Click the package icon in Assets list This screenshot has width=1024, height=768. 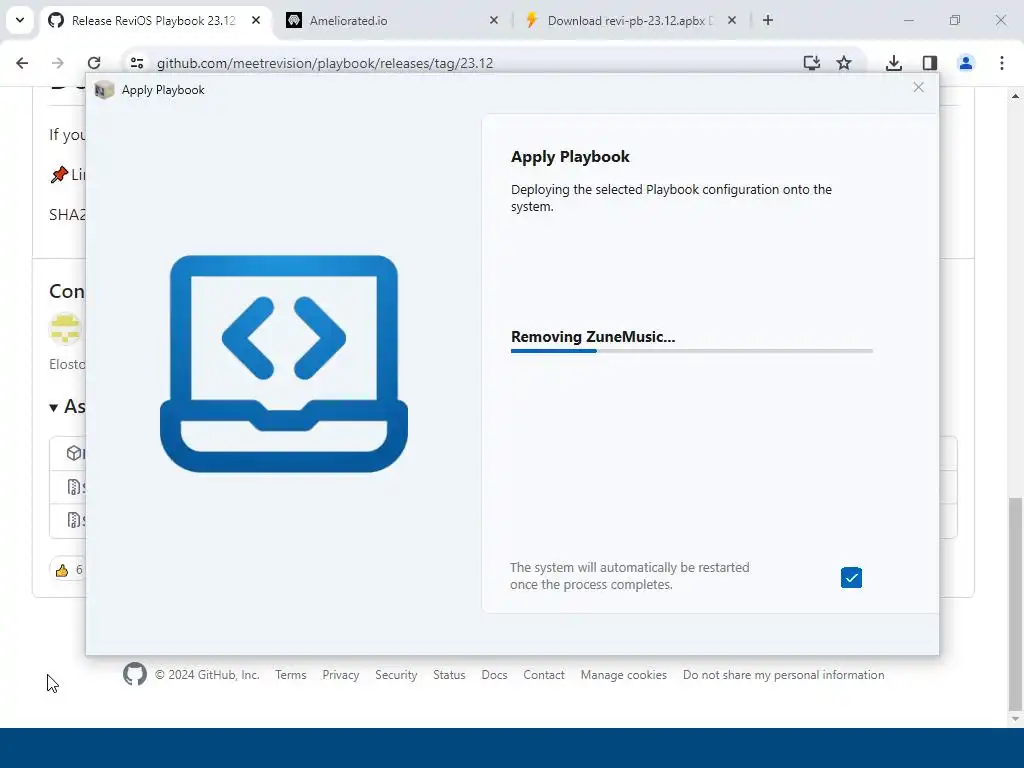point(74,453)
